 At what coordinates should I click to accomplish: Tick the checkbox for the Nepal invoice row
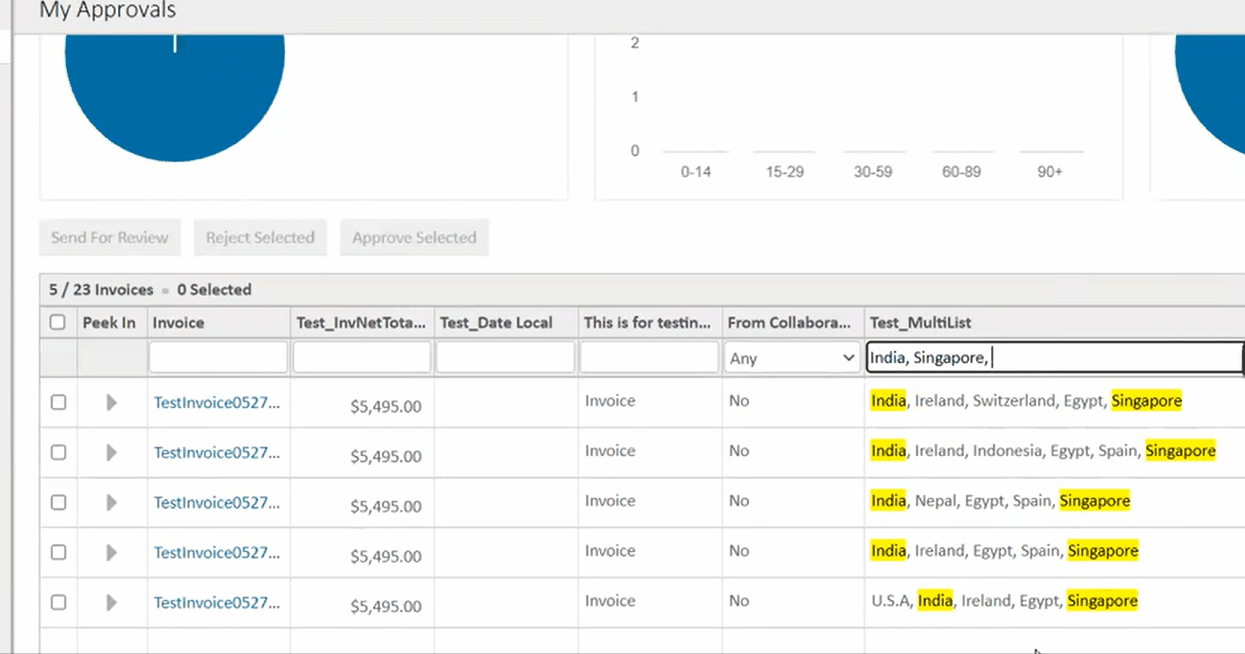tap(58, 502)
